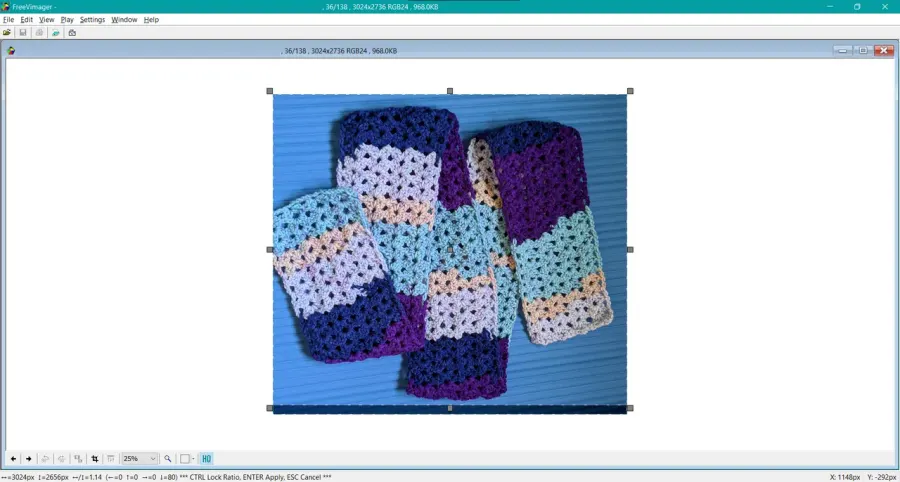
Task: Open the Edit menu
Action: tap(26, 20)
